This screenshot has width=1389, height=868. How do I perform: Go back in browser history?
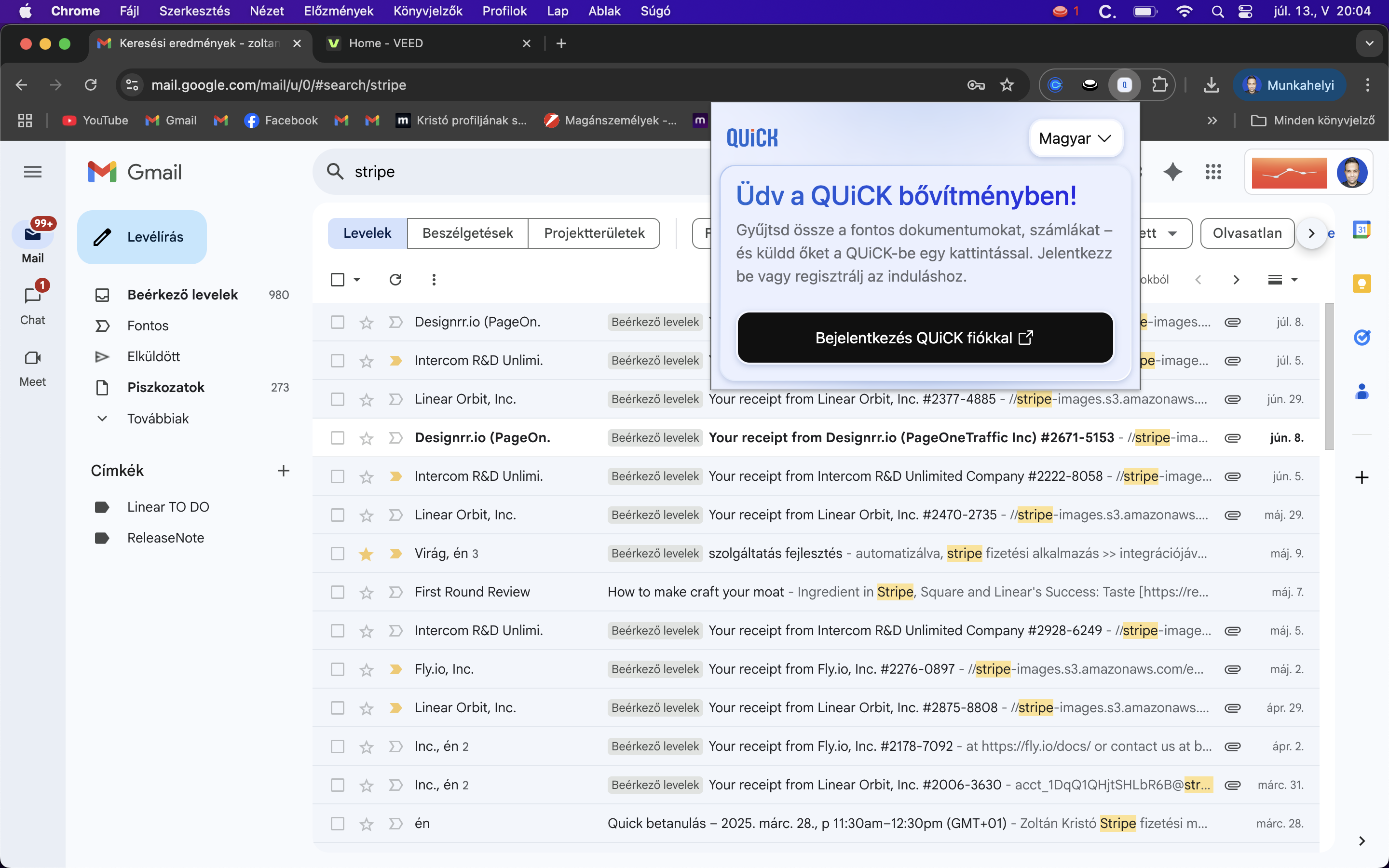click(x=21, y=85)
